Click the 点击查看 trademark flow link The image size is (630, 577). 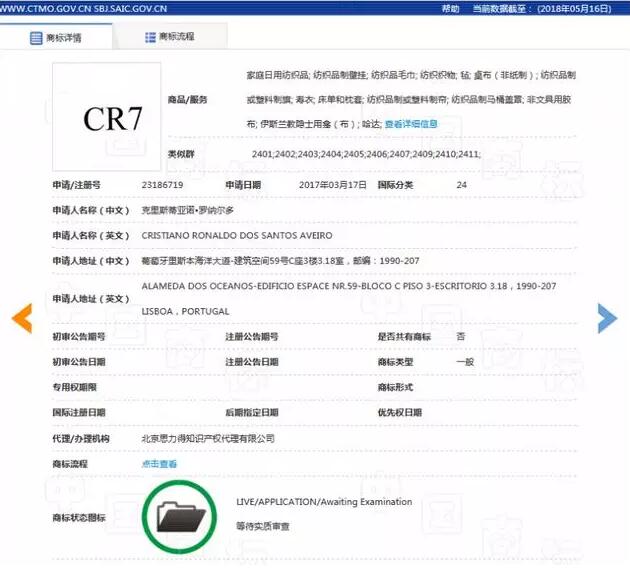(159, 464)
